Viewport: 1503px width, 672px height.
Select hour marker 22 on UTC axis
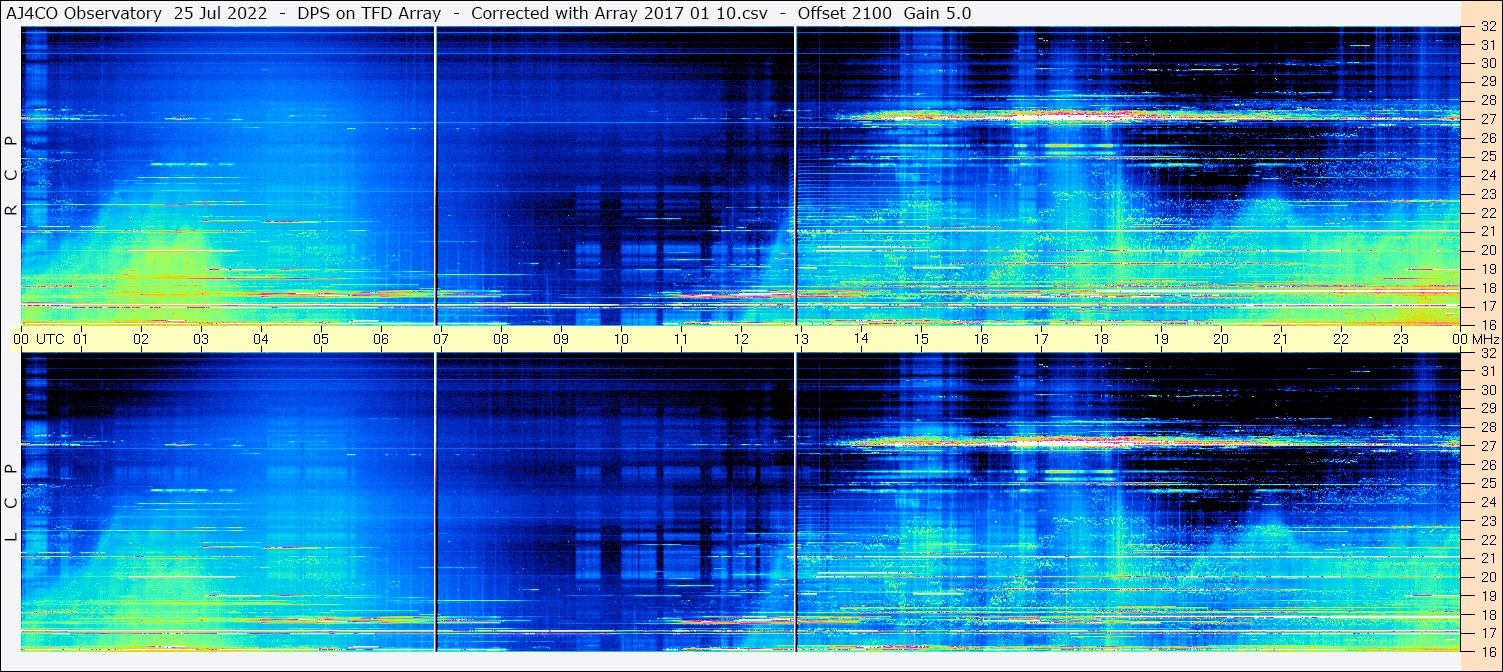click(1341, 339)
